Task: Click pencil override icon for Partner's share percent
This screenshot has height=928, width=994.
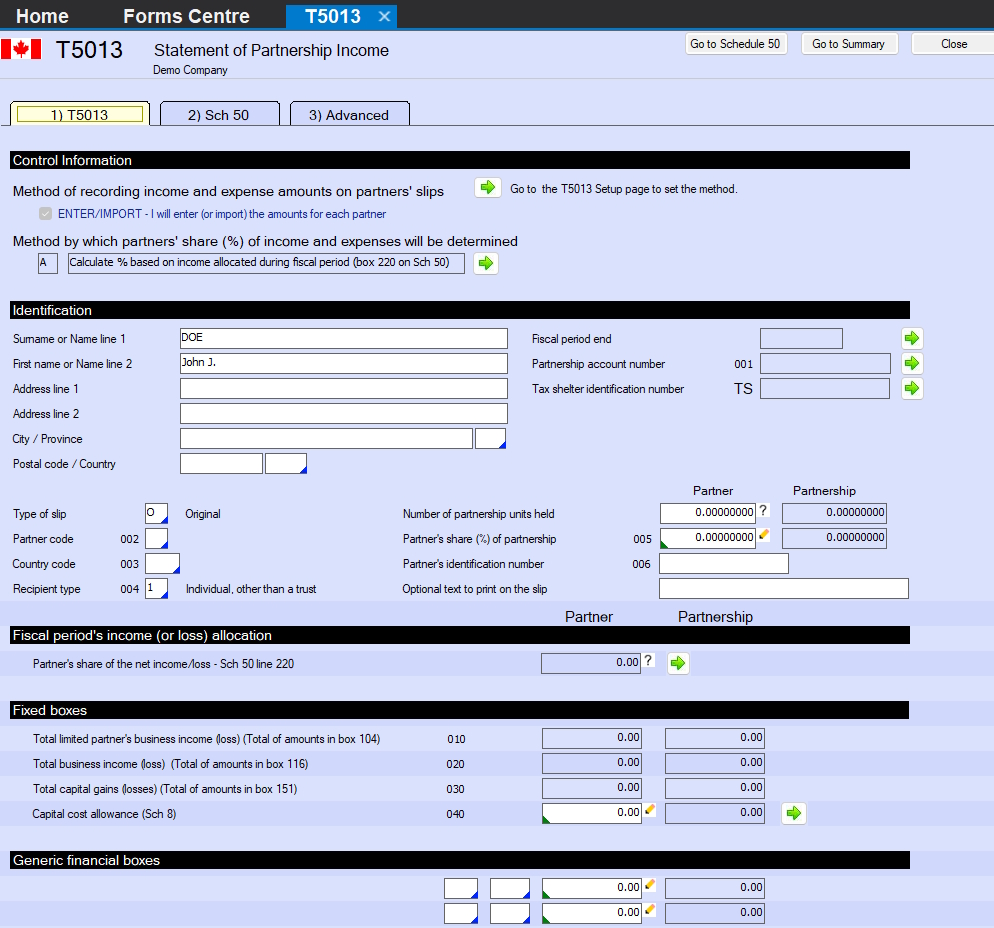Action: [x=763, y=536]
